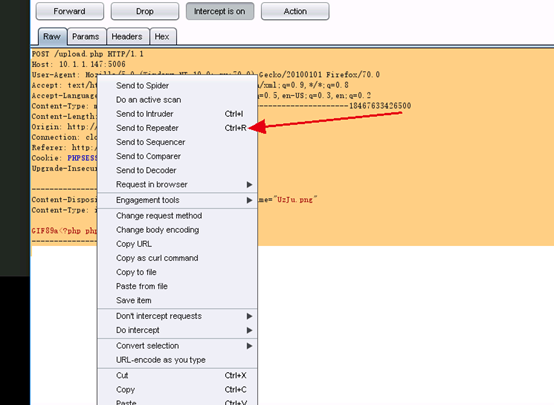554x405 pixels.
Task: Select Send to Comparer
Action: point(177,156)
